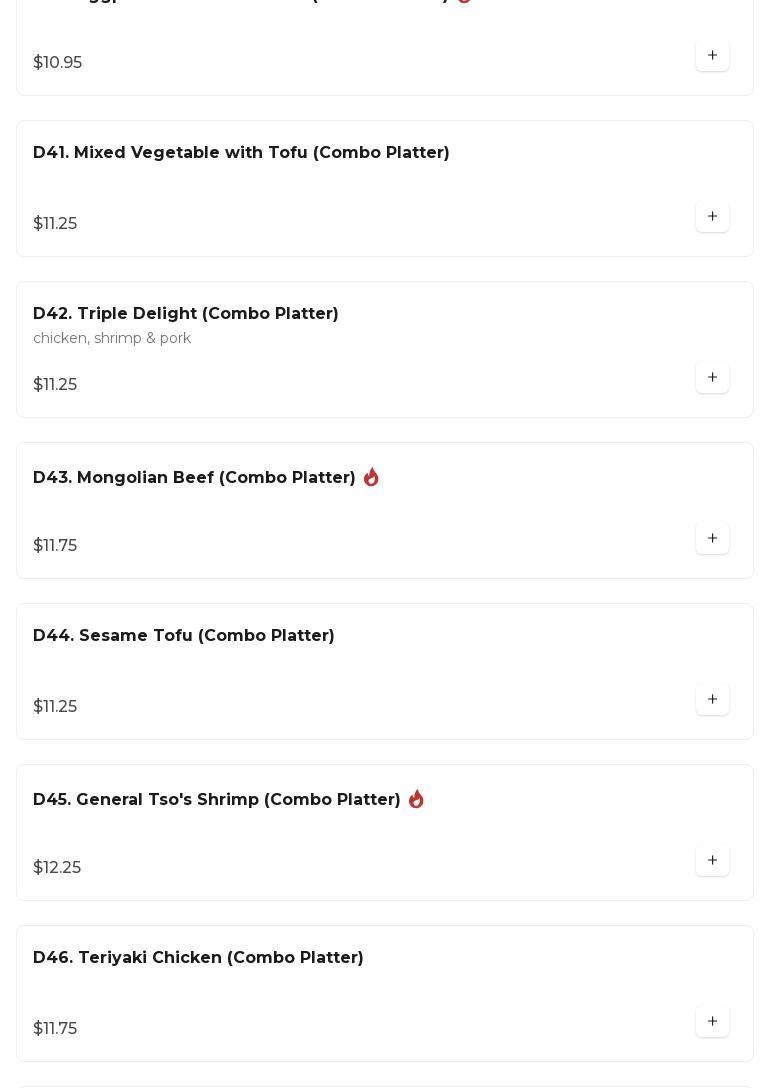Open D41 Mixed Vegetable with Tofu title
770x1088 pixels.
click(x=241, y=153)
